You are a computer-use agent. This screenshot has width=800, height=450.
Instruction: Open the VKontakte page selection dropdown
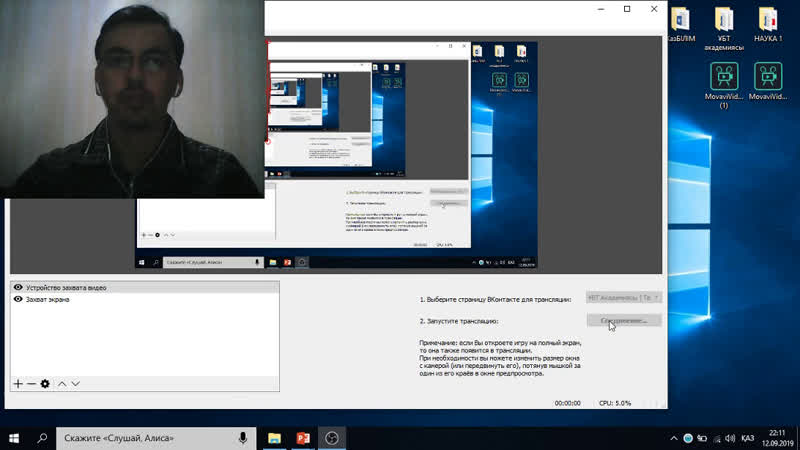623,298
